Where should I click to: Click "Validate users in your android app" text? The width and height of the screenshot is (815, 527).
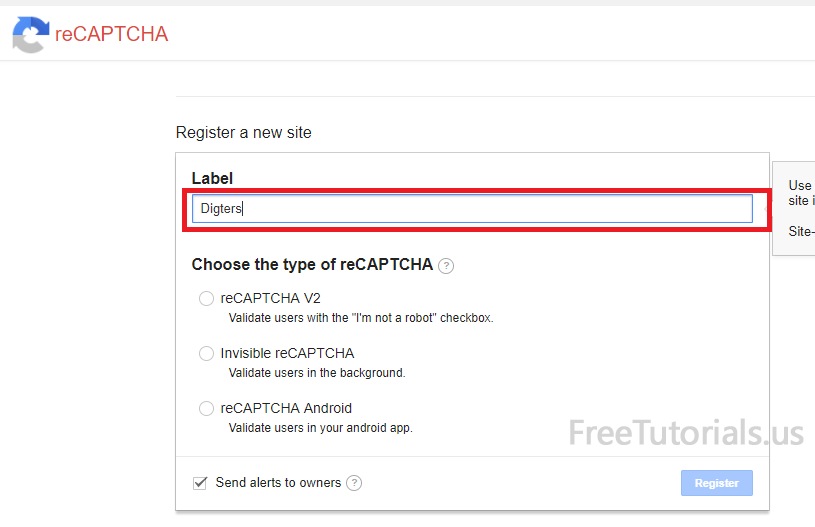coord(321,428)
